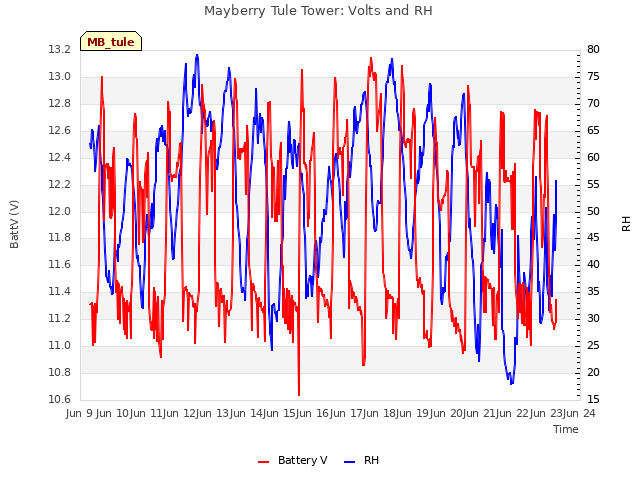This screenshot has height=480, width=640.
Task: Click the 55 RH tick label
Action: 593,184
